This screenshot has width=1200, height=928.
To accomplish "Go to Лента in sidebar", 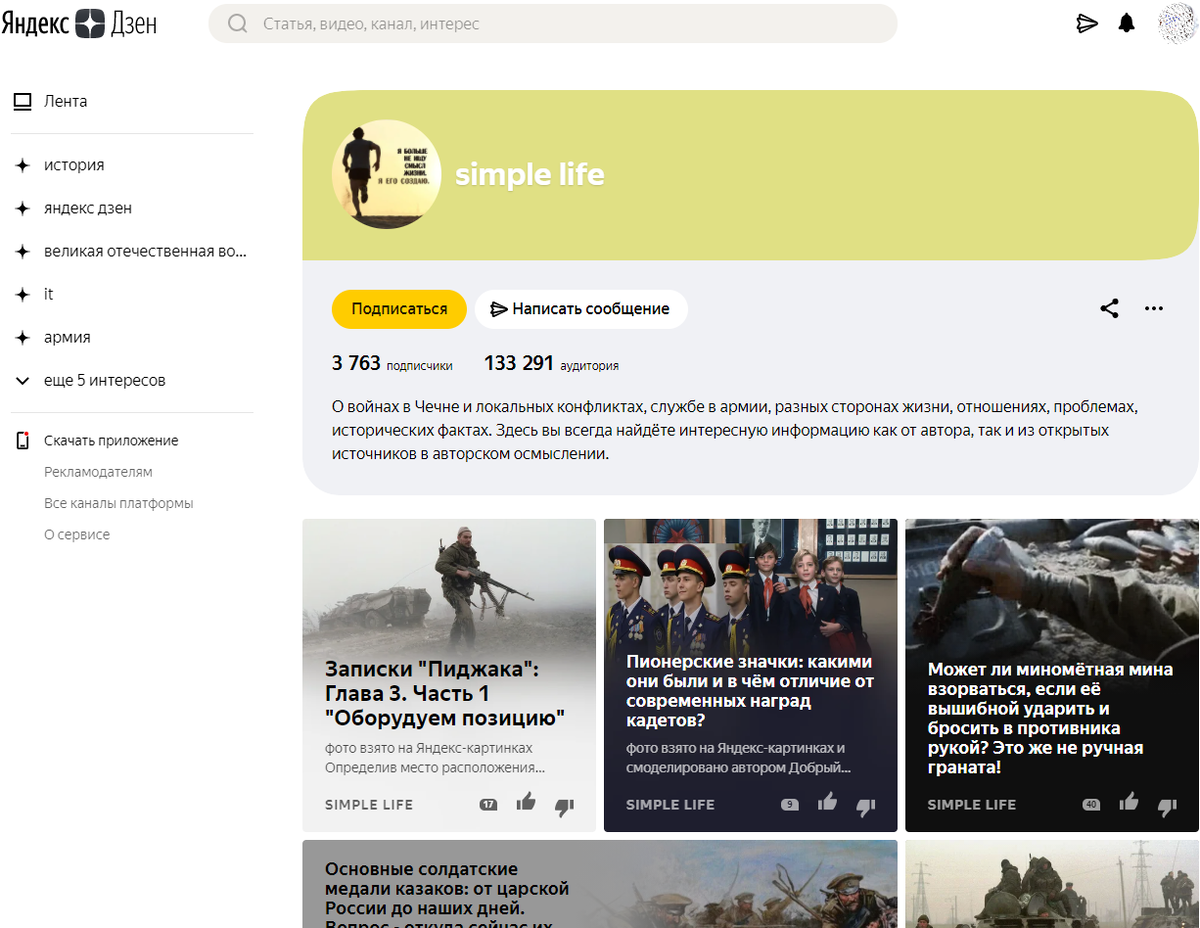I will [x=65, y=101].
